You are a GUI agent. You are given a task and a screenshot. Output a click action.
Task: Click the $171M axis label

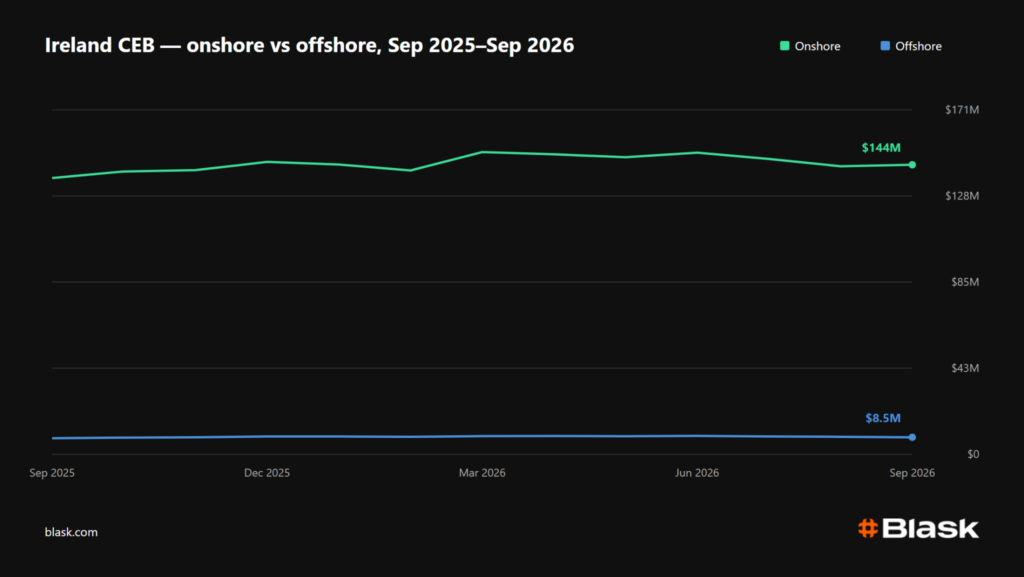tap(962, 110)
